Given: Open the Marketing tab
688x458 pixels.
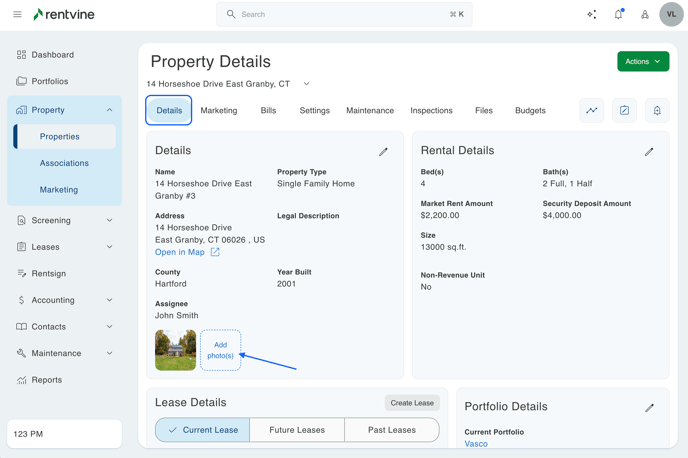Looking at the screenshot, I should 218,111.
